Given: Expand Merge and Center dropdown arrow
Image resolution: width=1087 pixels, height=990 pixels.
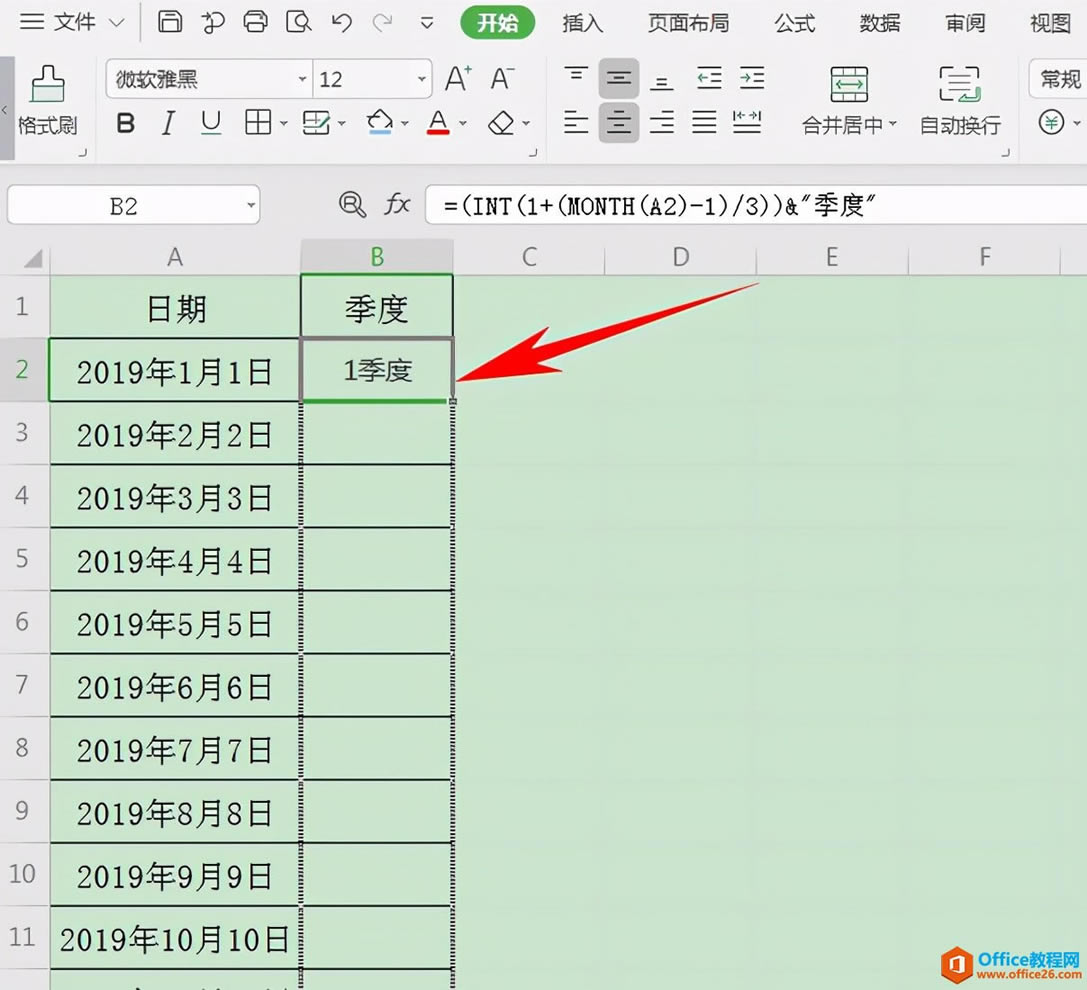Looking at the screenshot, I should tap(893, 124).
